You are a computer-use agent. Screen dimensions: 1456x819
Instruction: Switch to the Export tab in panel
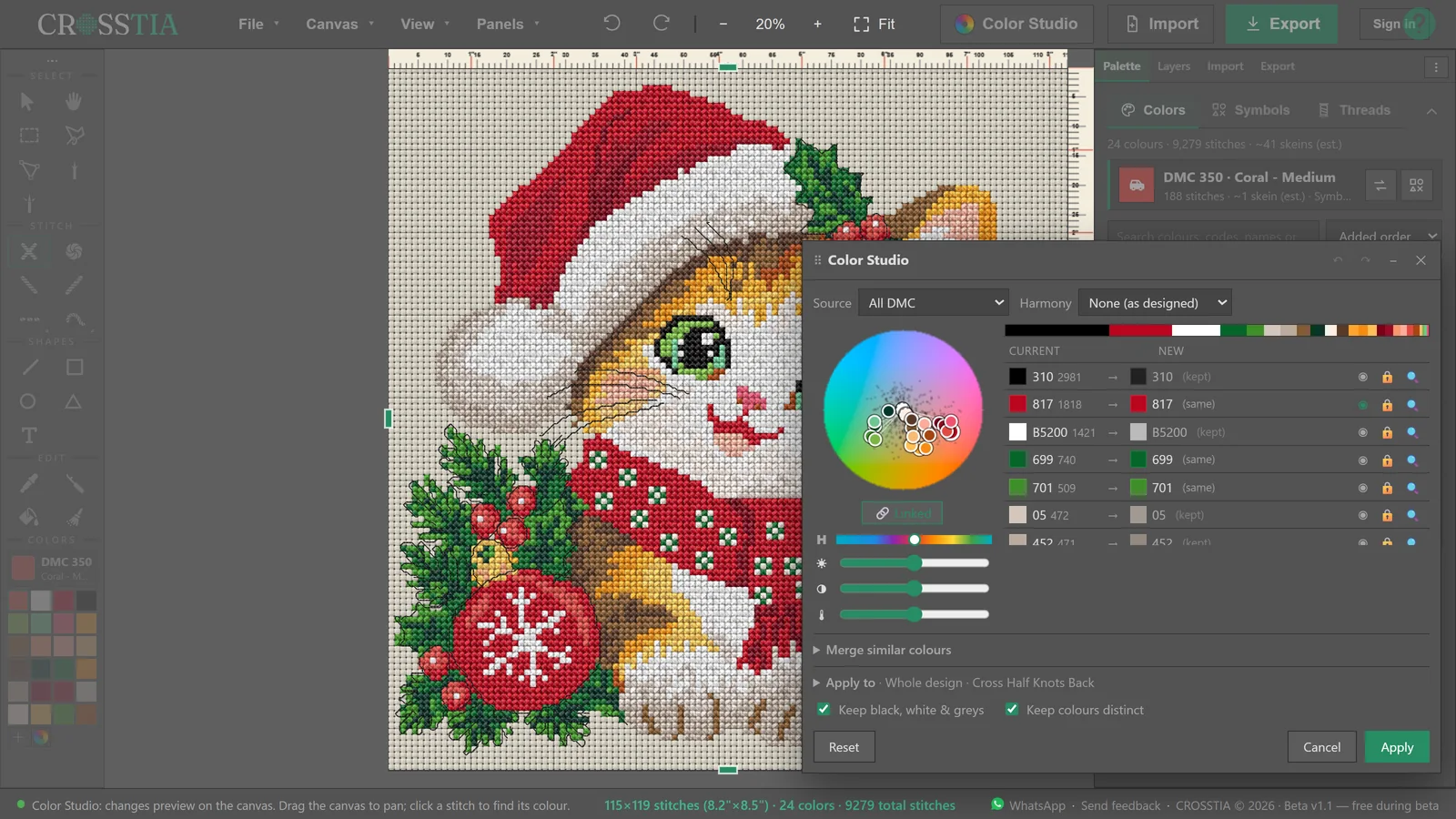pyautogui.click(x=1278, y=66)
